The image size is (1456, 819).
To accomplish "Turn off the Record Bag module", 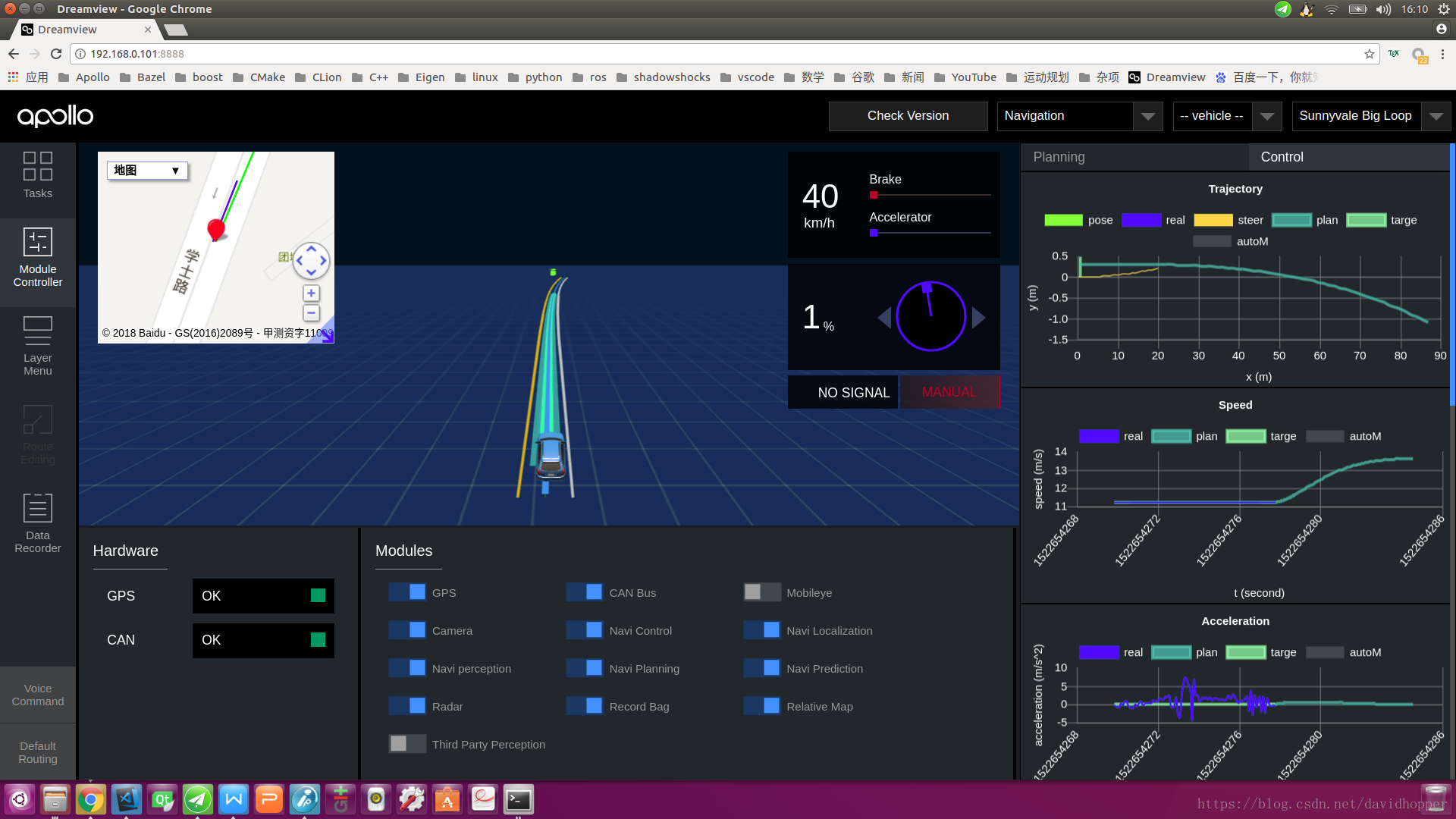I will 584,706.
